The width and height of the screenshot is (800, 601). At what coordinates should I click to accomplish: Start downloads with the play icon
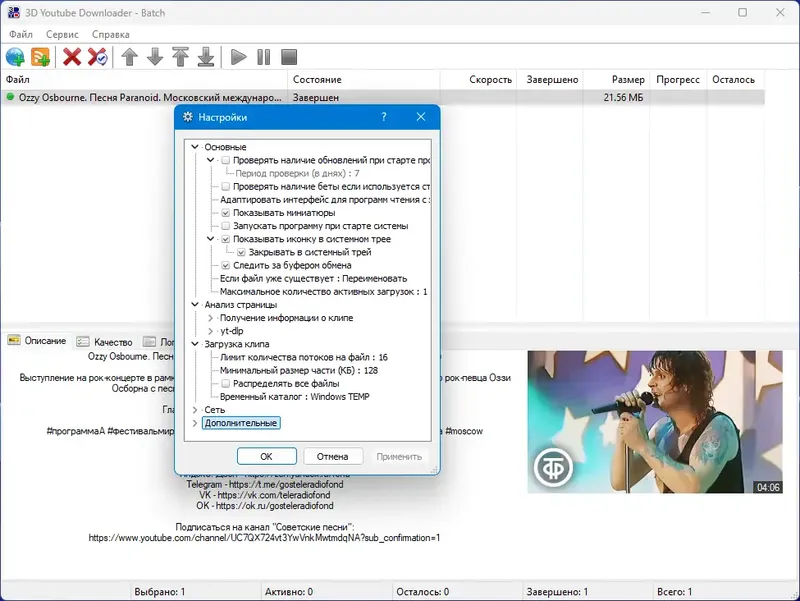pos(238,57)
